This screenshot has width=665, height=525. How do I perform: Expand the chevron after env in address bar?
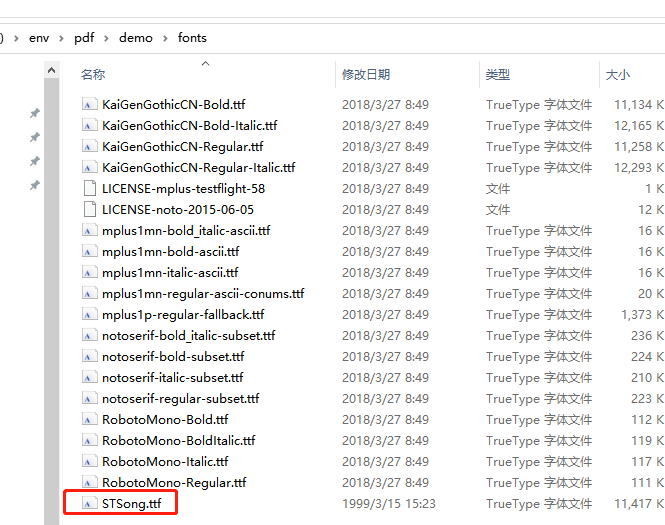(x=61, y=39)
